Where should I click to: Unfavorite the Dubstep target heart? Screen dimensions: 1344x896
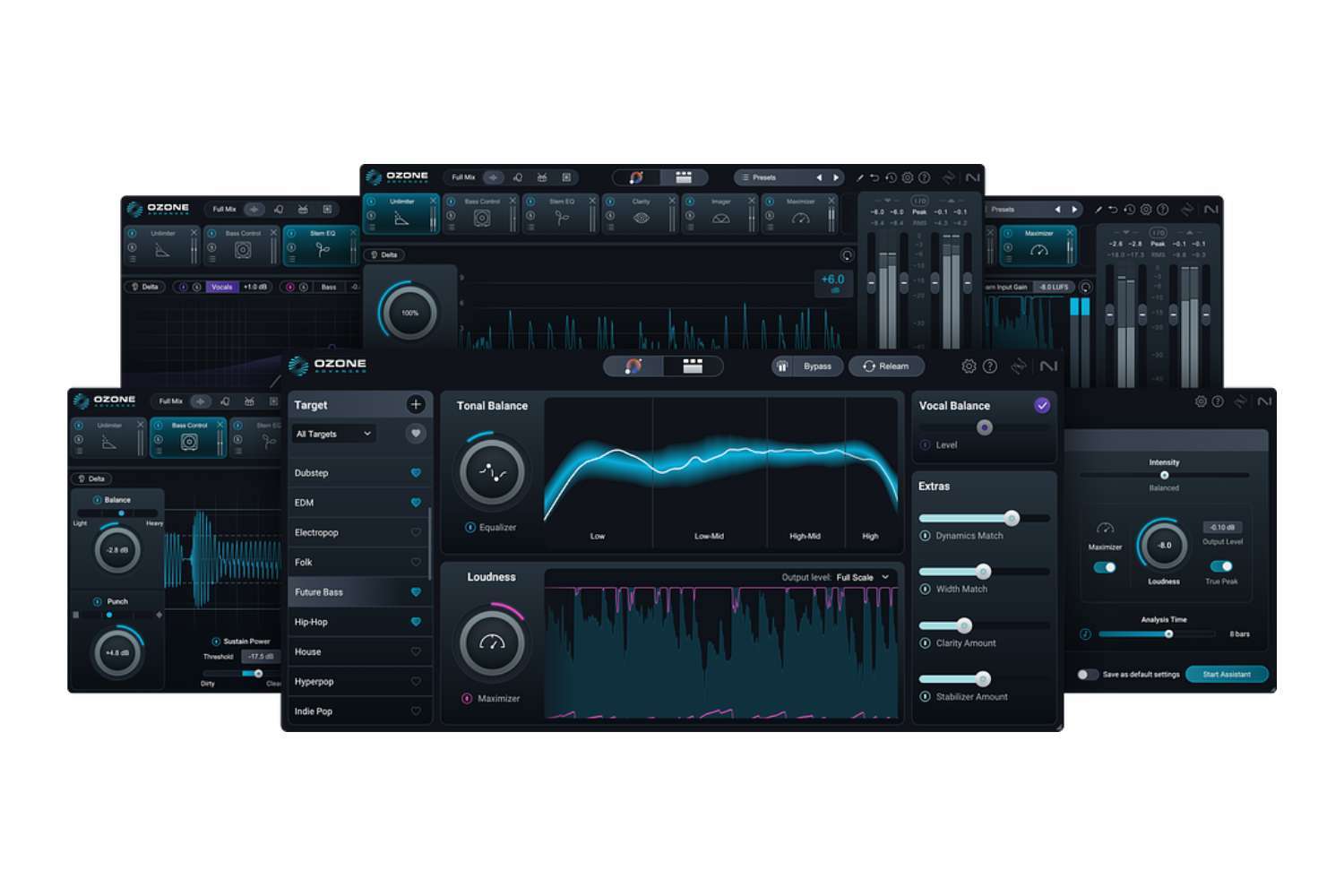(x=416, y=472)
